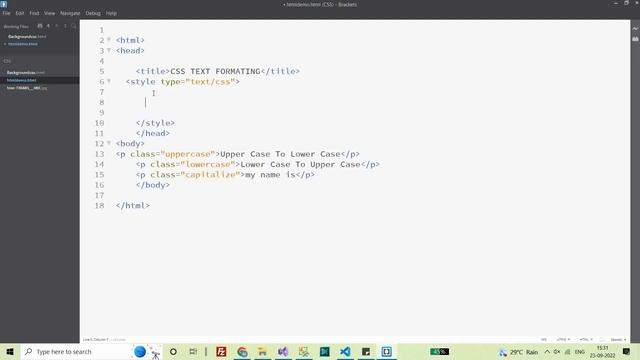Click the "uppercase" class value on line 13

coord(188,154)
